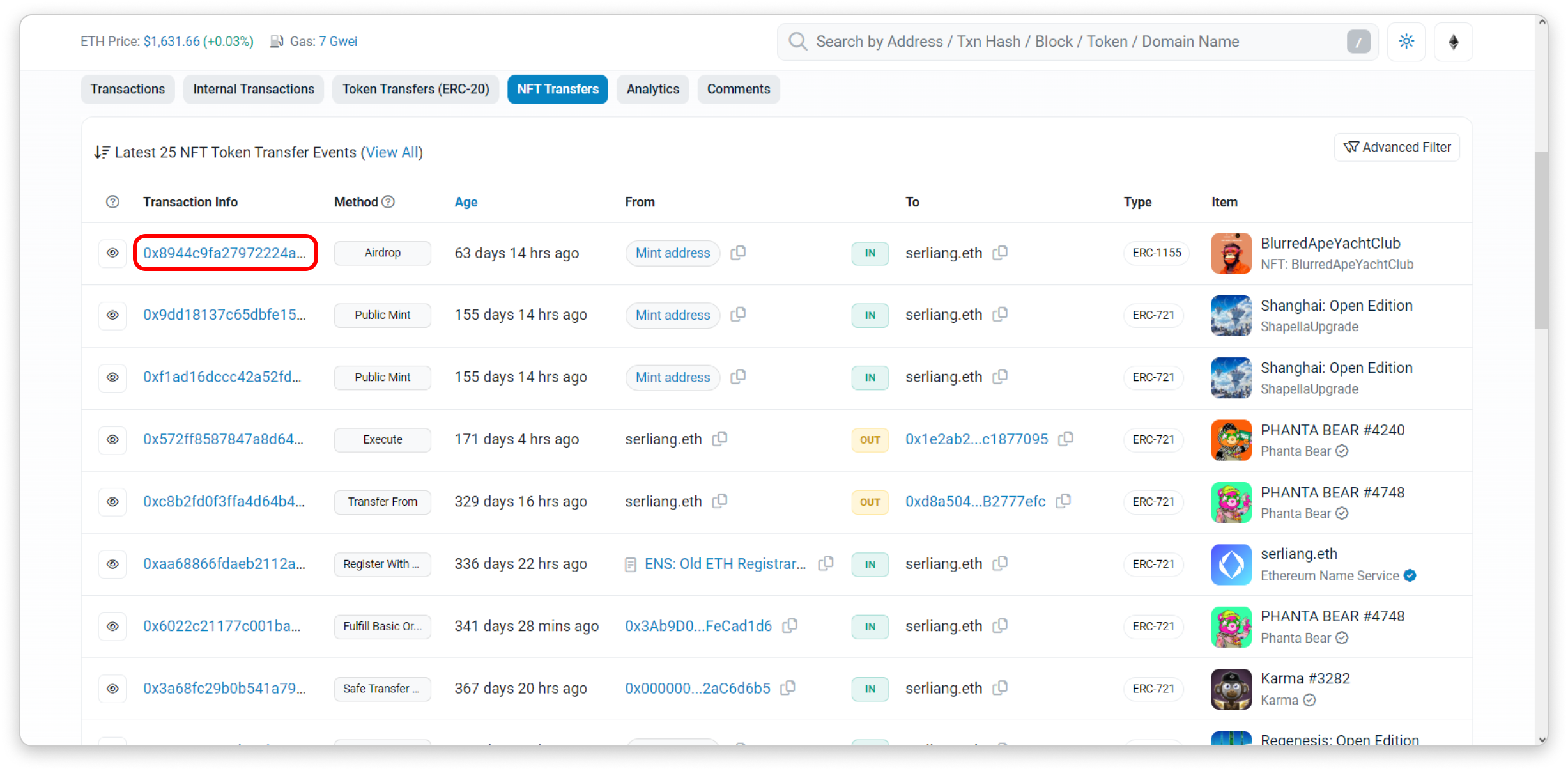Screen dimensions: 1568x771
Task: Click the sort icon beside Latest 25 NFT Transfers
Action: (102, 152)
